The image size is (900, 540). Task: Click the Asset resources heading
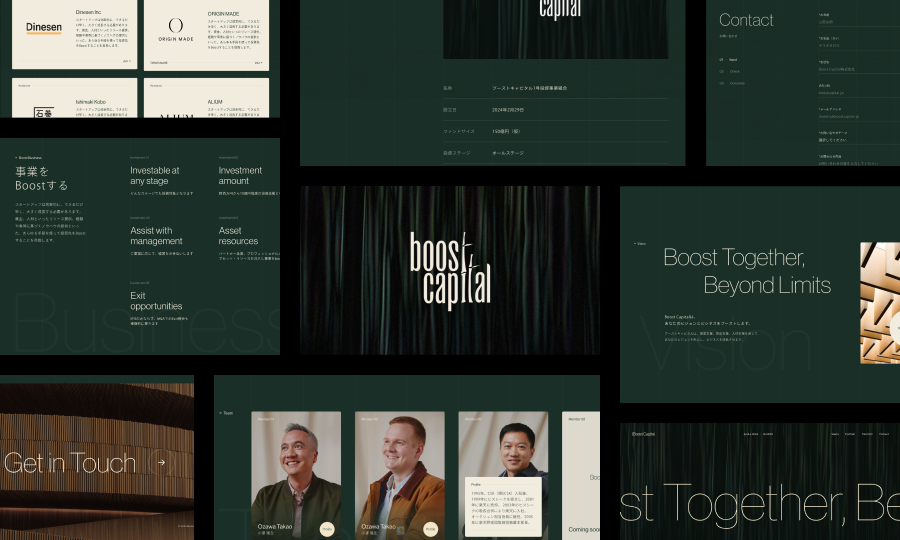click(x=238, y=236)
